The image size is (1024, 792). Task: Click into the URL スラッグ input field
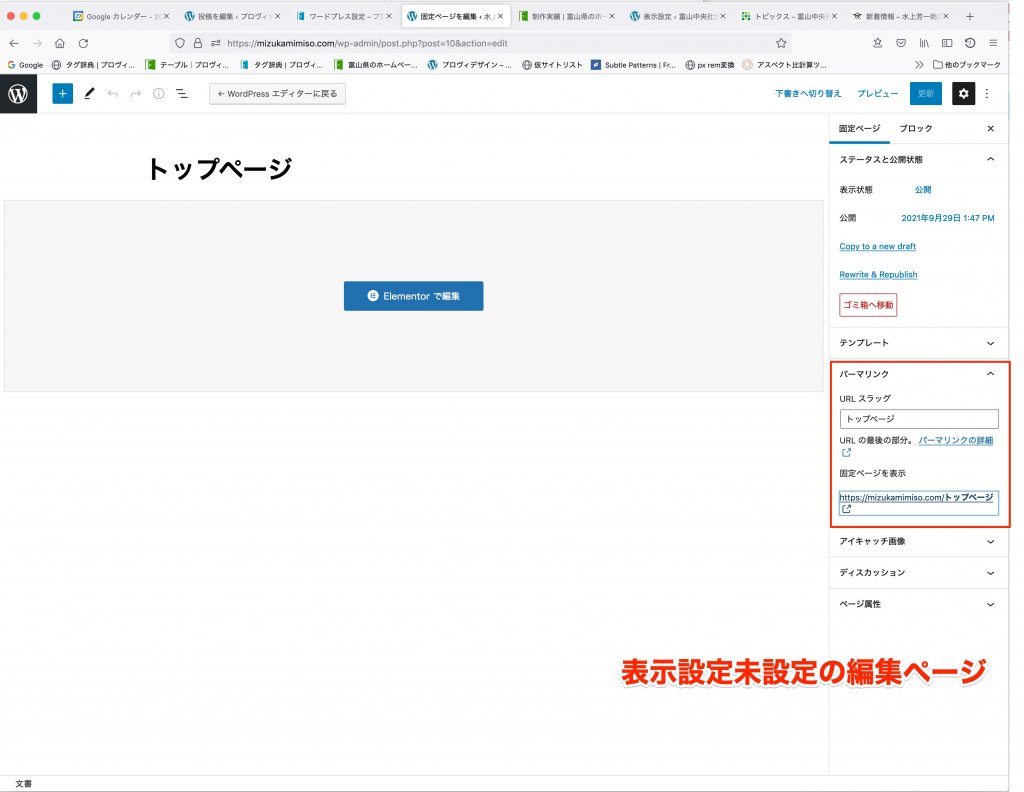[918, 420]
